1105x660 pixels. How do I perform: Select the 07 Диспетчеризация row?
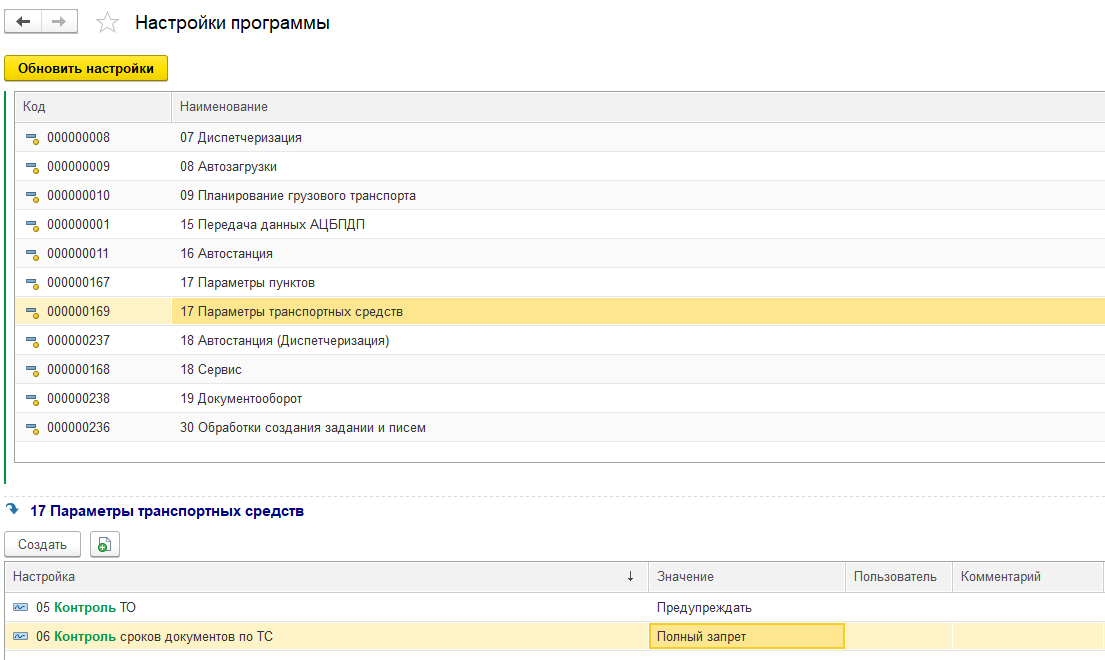pyautogui.click(x=241, y=138)
